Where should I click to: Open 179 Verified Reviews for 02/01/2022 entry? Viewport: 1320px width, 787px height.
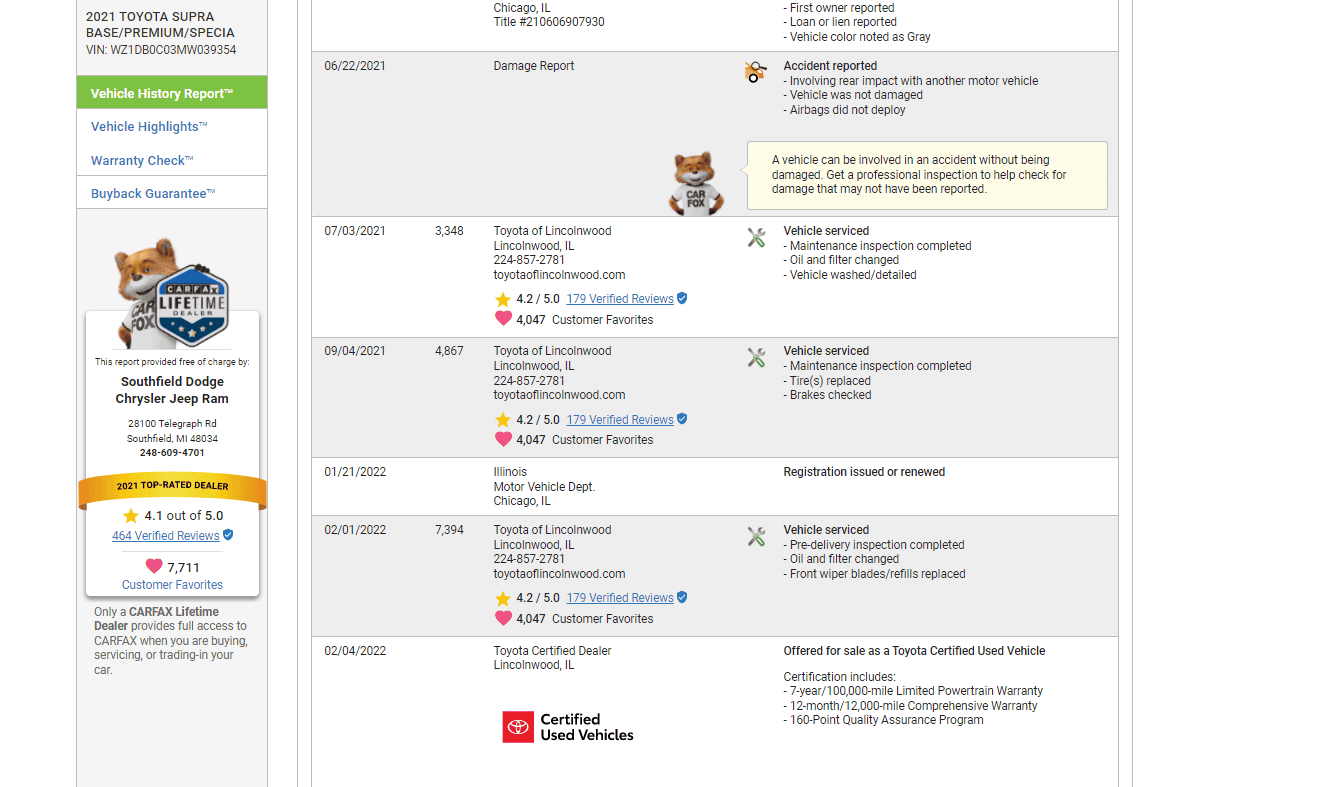620,598
